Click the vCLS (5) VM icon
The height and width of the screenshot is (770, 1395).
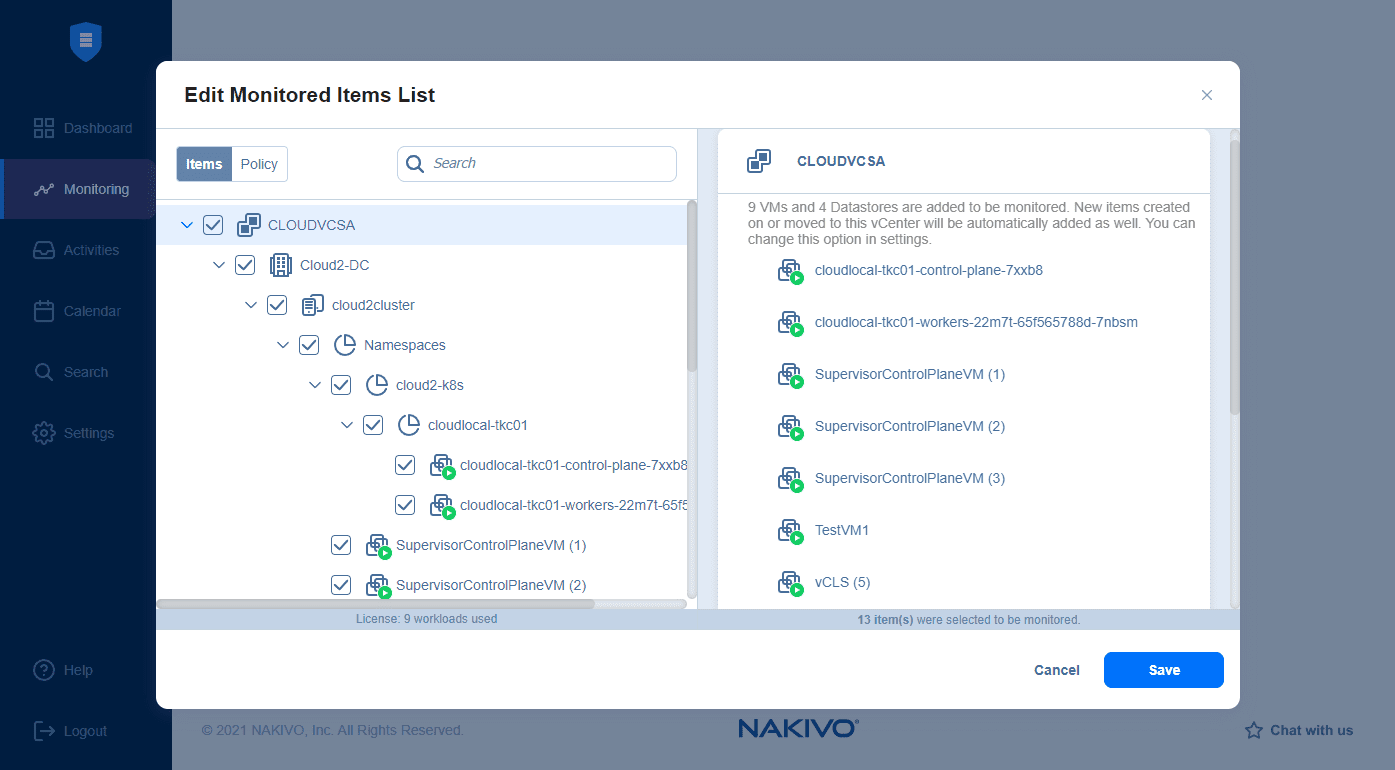790,583
